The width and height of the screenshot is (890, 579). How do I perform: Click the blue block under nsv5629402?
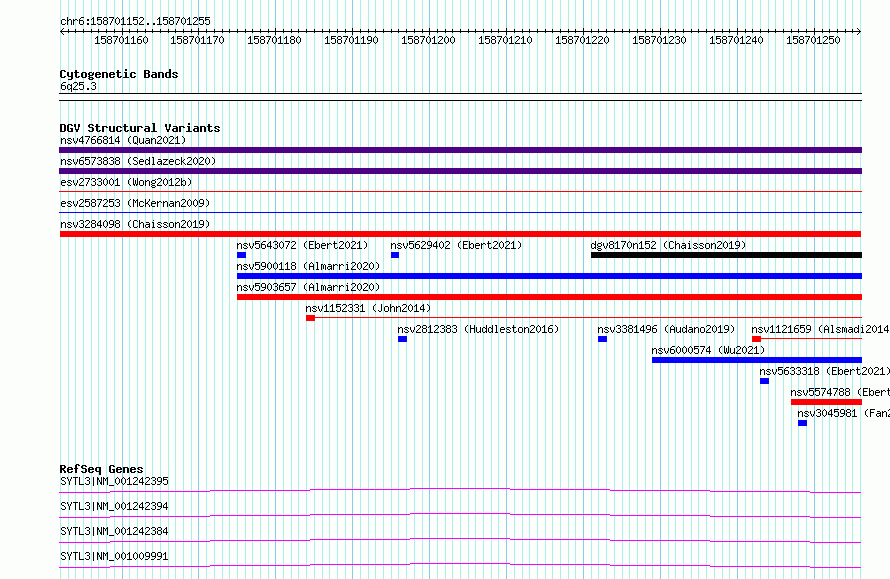395,255
